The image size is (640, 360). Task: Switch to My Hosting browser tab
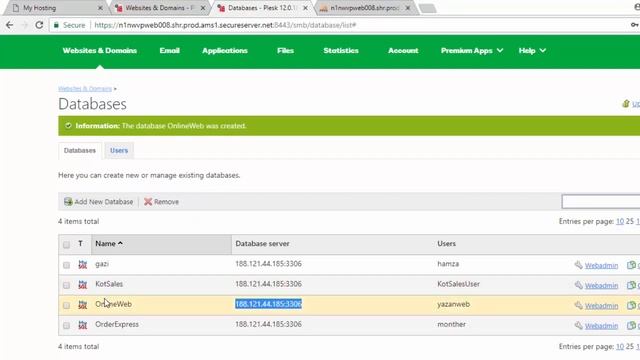coord(56,8)
